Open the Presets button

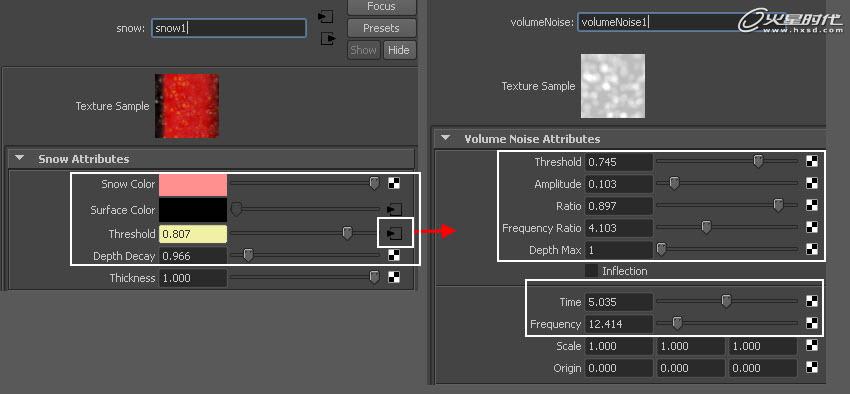coord(382,28)
